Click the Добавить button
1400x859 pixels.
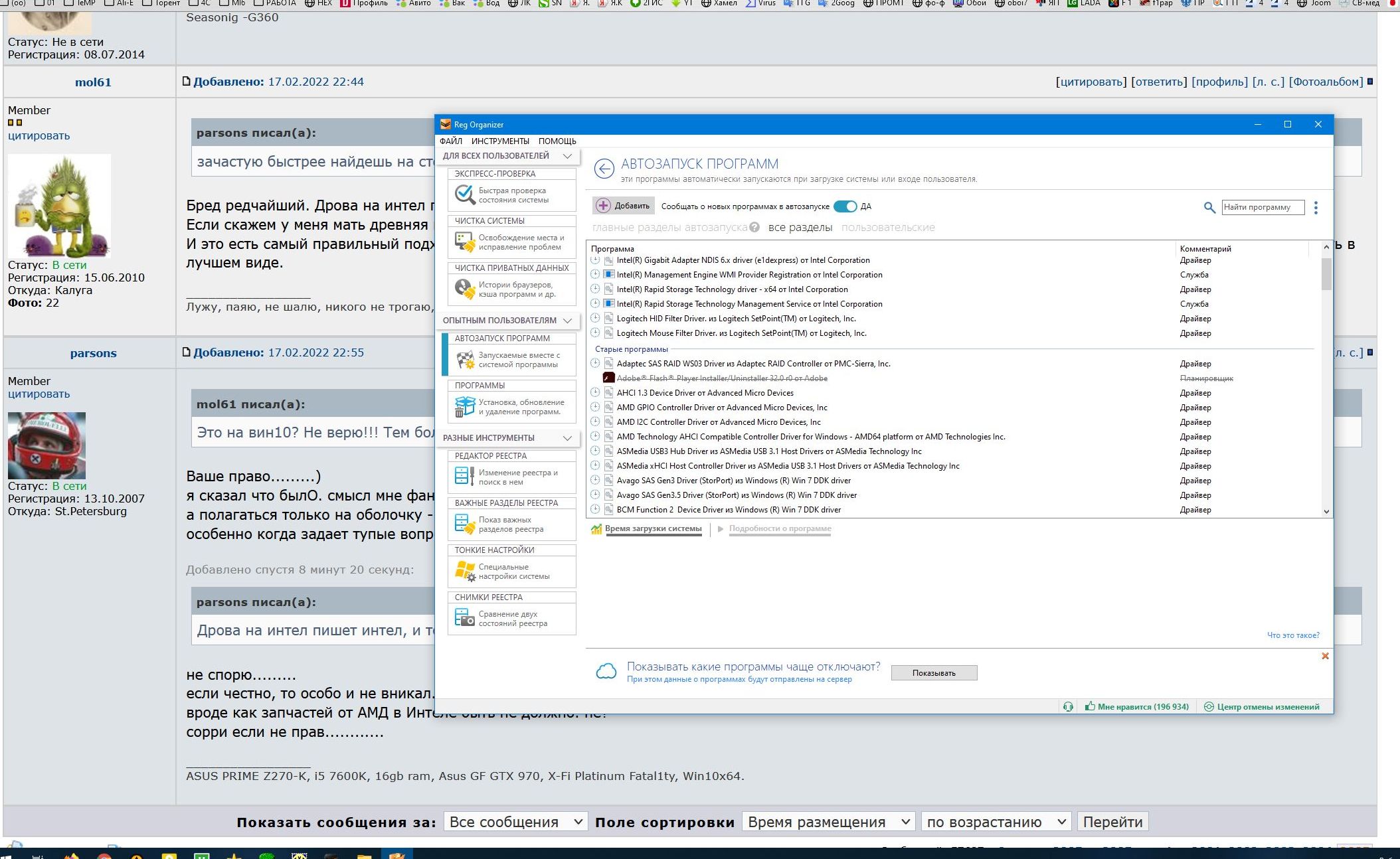pyautogui.click(x=624, y=206)
